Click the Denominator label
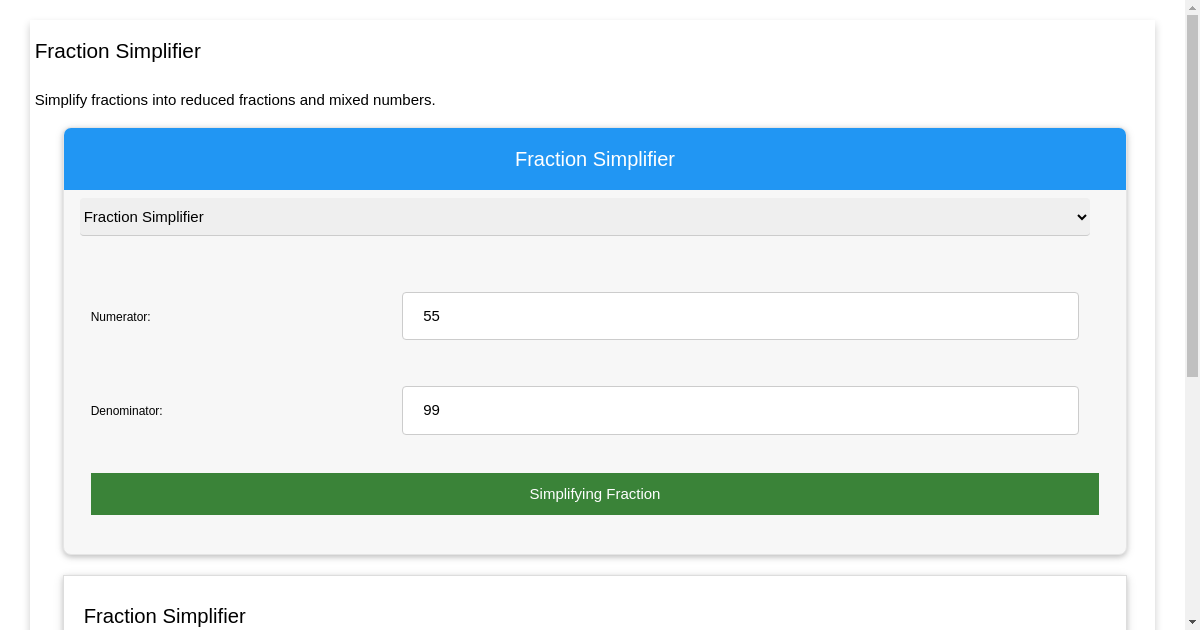The width and height of the screenshot is (1200, 630). (126, 410)
